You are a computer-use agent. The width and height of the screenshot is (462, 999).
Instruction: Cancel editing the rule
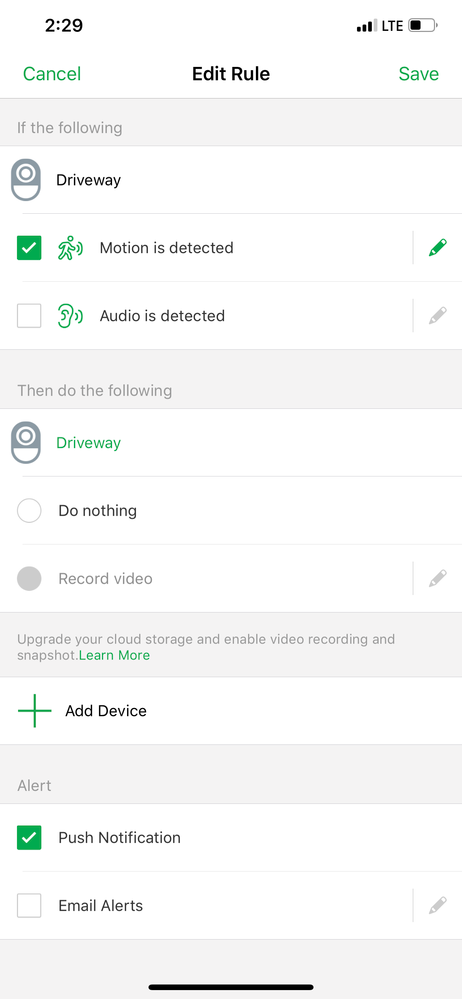(x=52, y=74)
